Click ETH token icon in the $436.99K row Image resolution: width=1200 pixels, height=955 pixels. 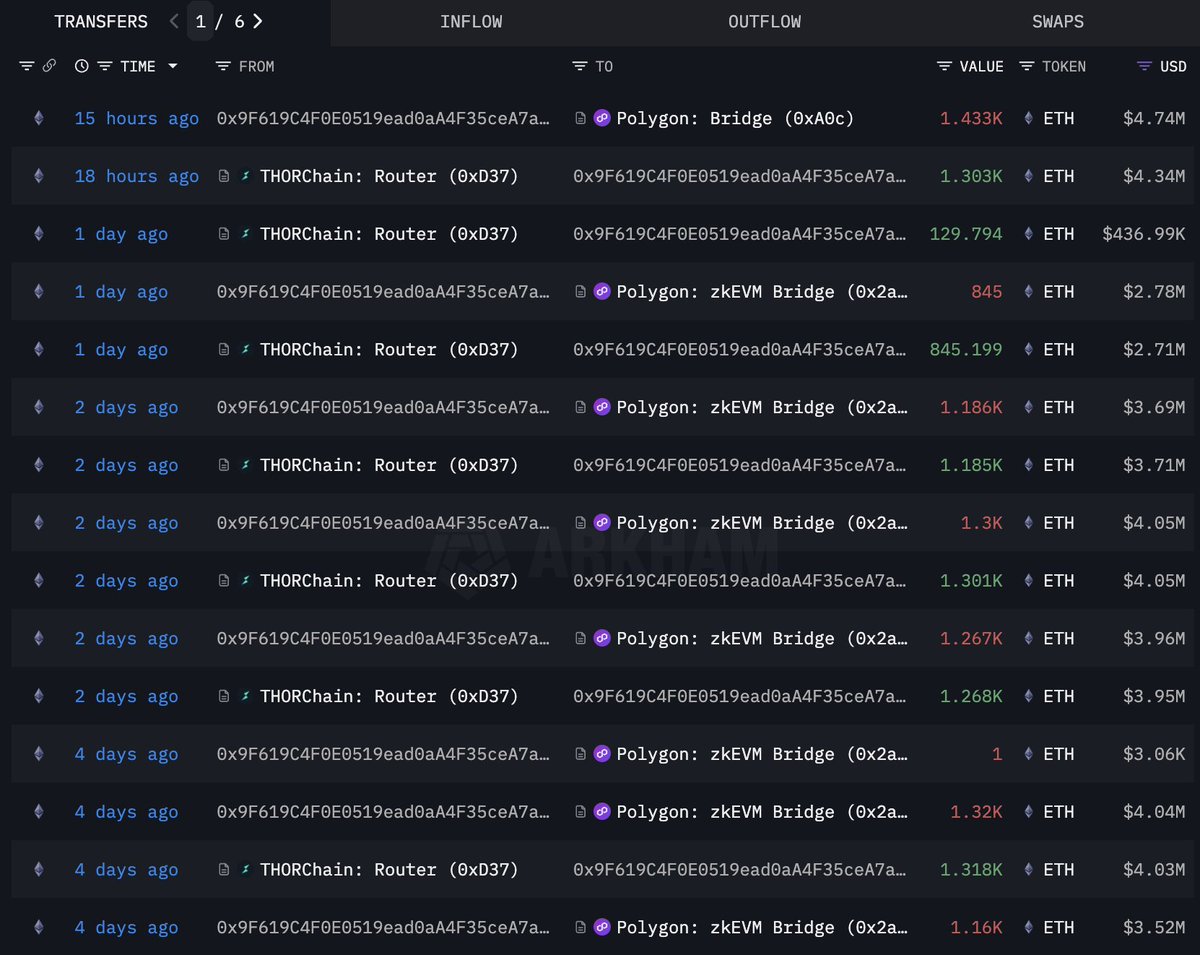pos(1028,234)
